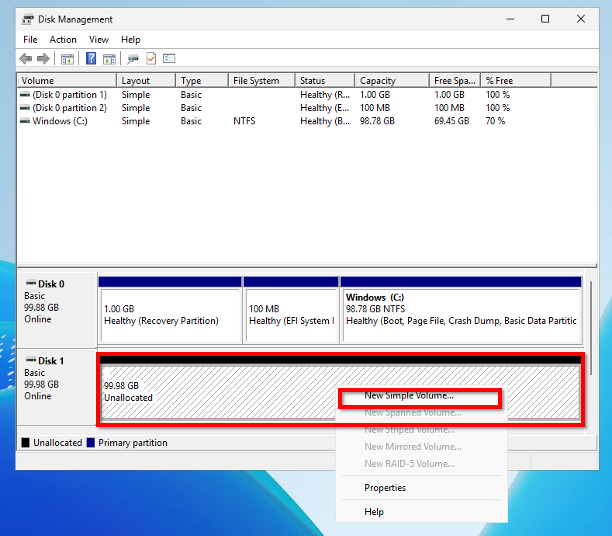The height and width of the screenshot is (536, 612).
Task: Click the 100 MB capacity cell in the volume list
Action: [375, 108]
